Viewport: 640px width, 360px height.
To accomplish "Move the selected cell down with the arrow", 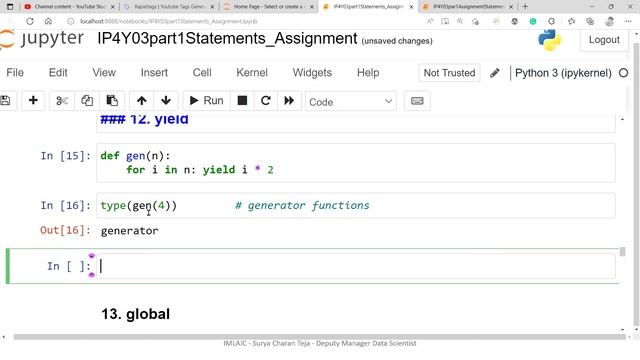I will [166, 101].
